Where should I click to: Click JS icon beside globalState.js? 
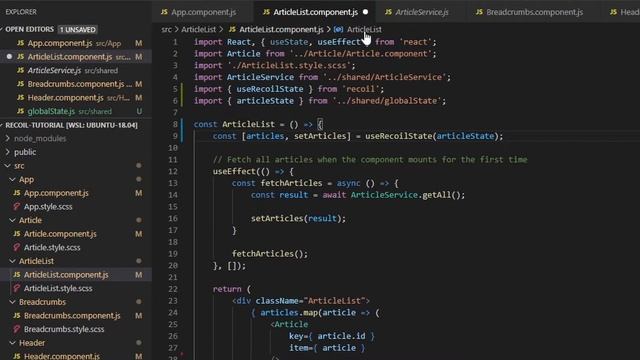point(20,111)
